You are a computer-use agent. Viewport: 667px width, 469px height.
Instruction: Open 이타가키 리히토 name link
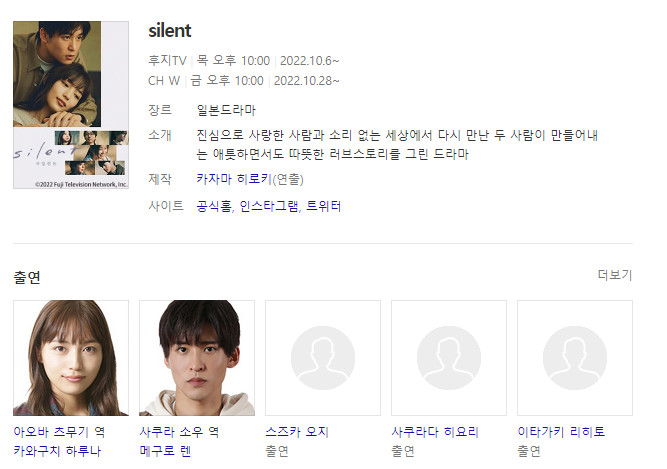[x=561, y=432]
